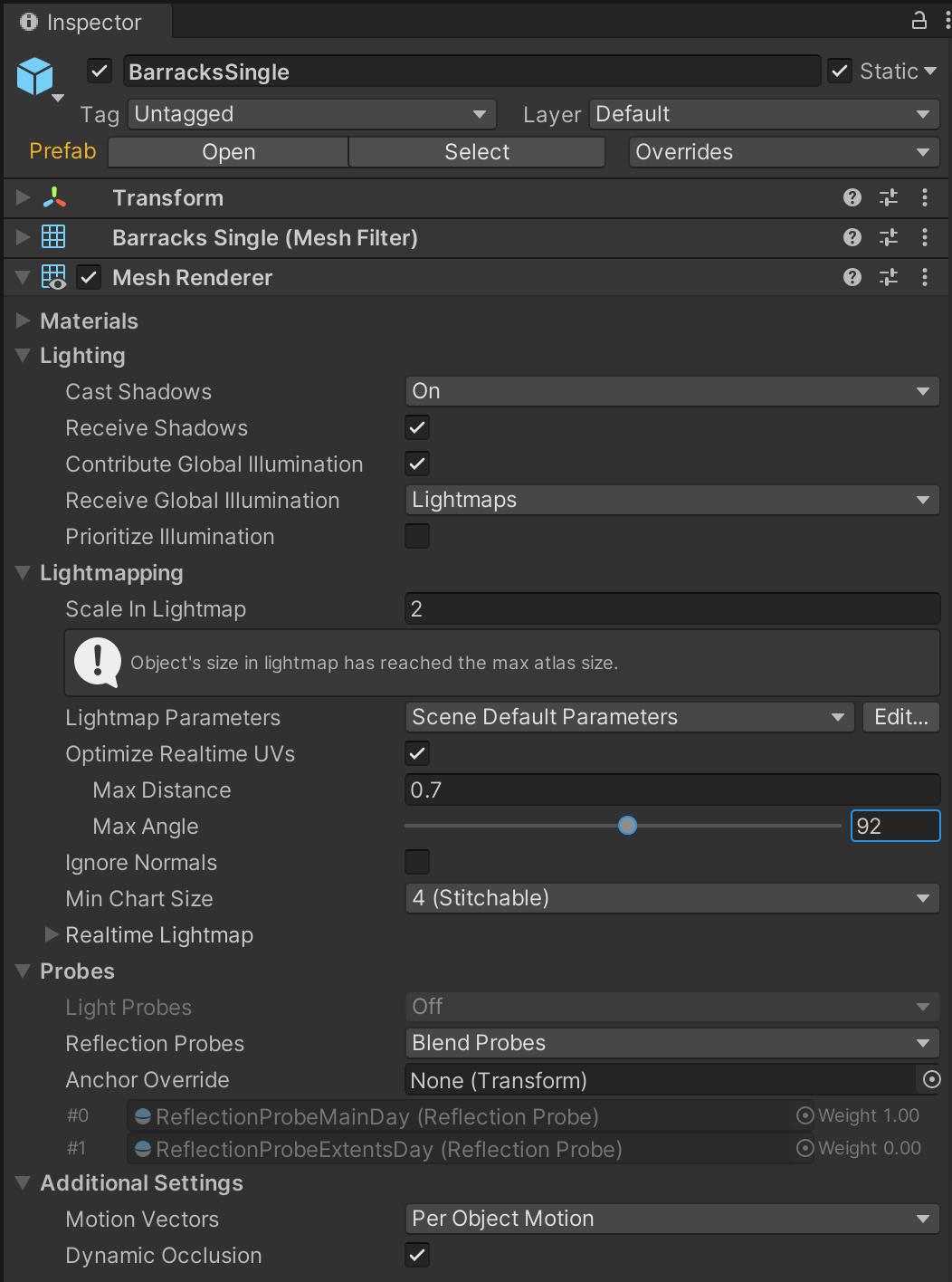Click the Scale In Lightmap field

(x=671, y=608)
